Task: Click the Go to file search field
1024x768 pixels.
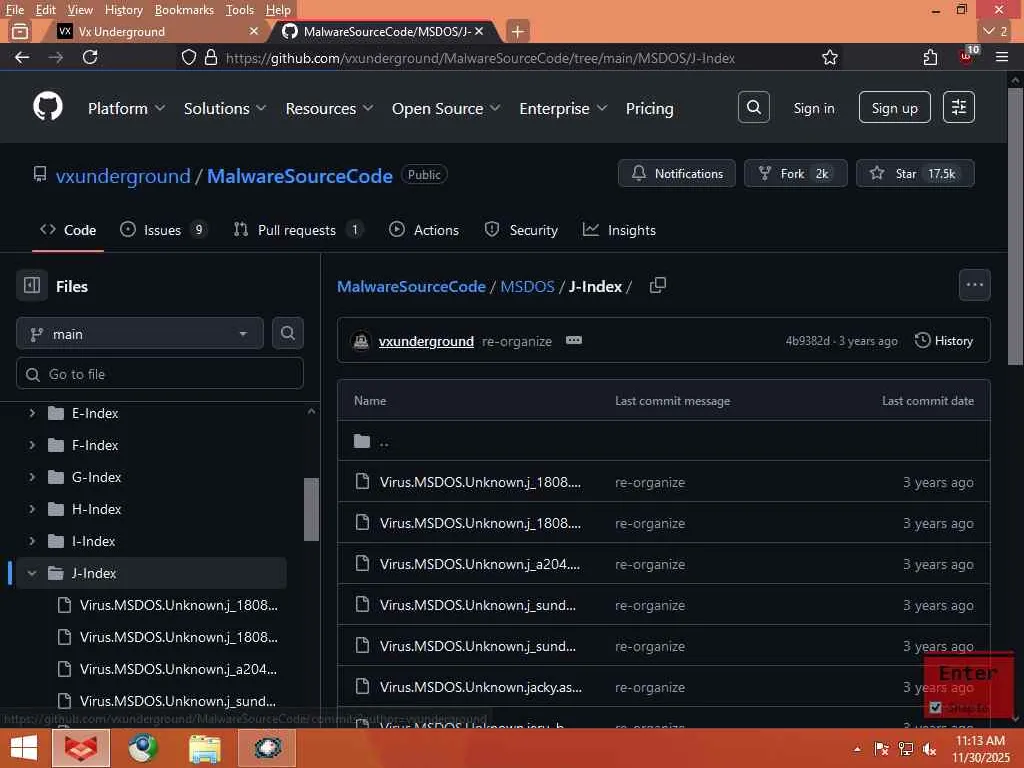Action: pos(160,374)
